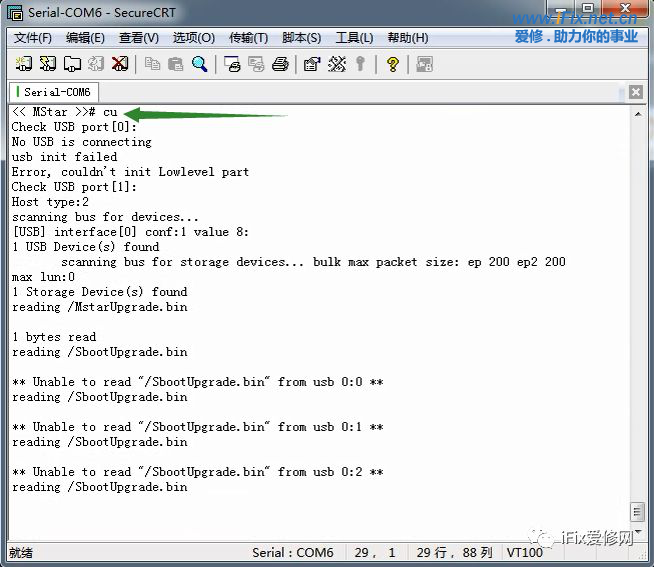
Task: Open Global Options tools icon
Action: pyautogui.click(x=336, y=64)
